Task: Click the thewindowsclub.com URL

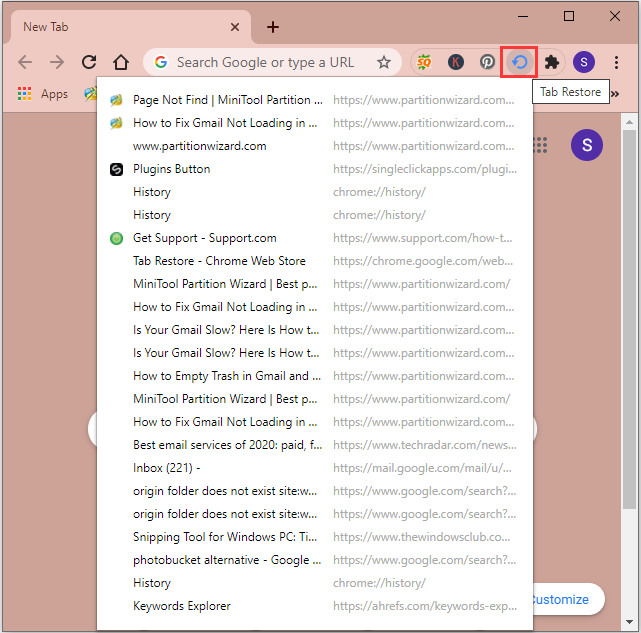Action: tap(421, 537)
